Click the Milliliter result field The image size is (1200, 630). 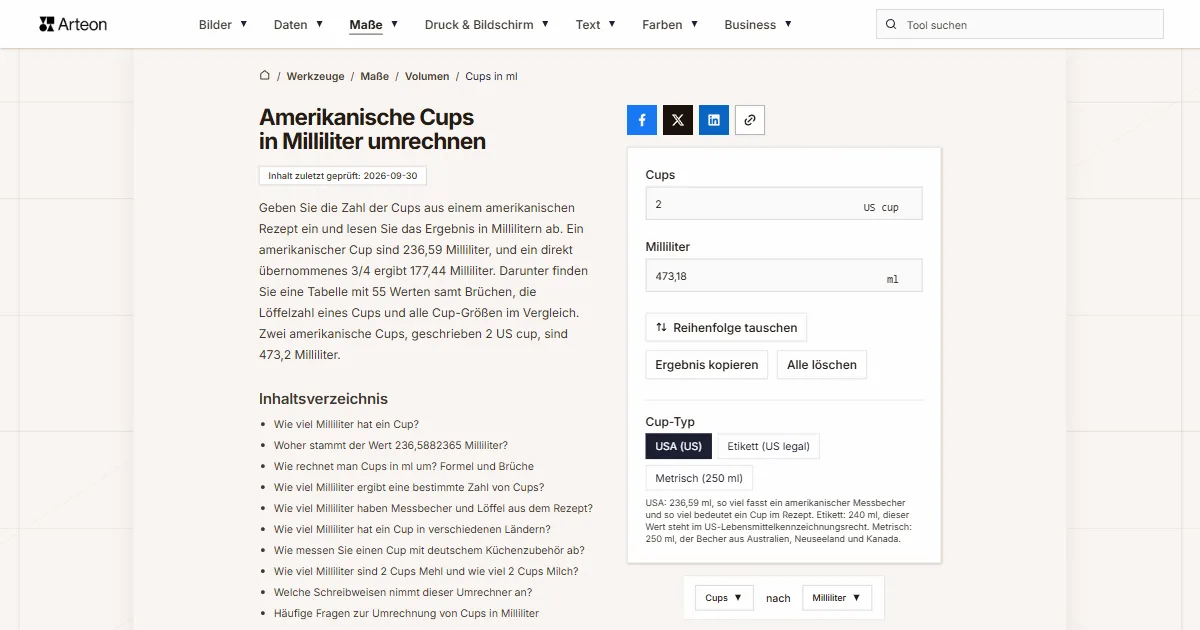click(784, 275)
